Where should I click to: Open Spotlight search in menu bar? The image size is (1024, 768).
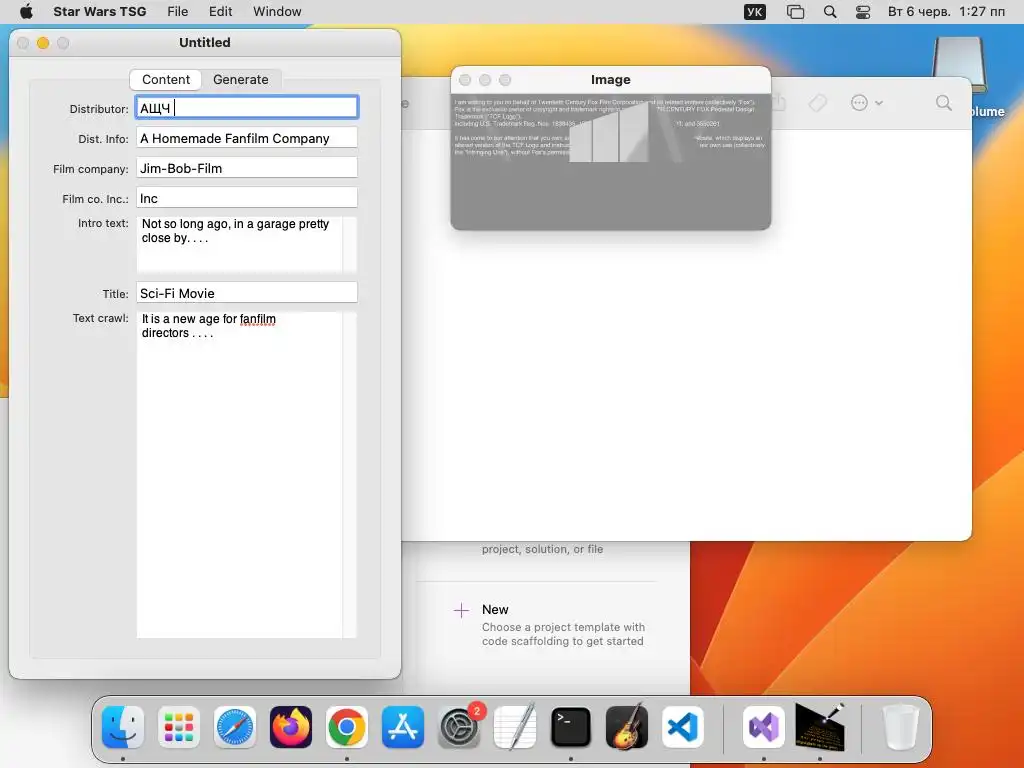(x=830, y=12)
